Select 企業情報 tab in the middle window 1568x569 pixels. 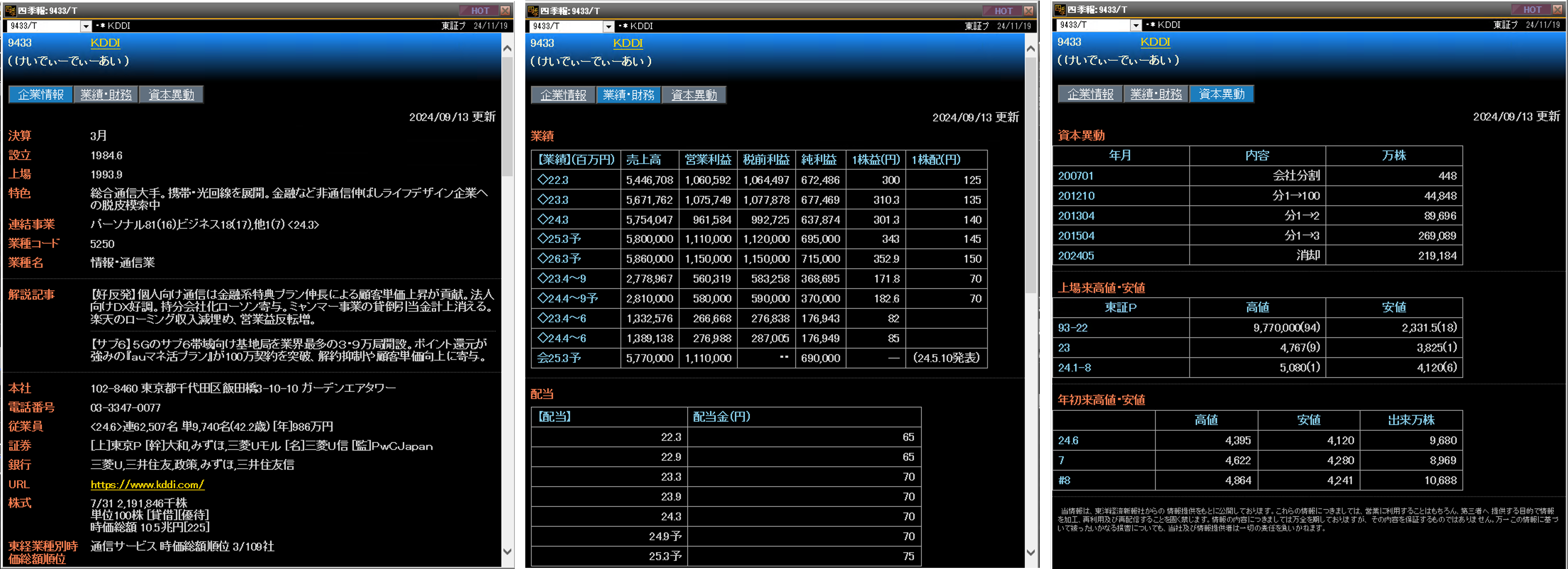(563, 96)
